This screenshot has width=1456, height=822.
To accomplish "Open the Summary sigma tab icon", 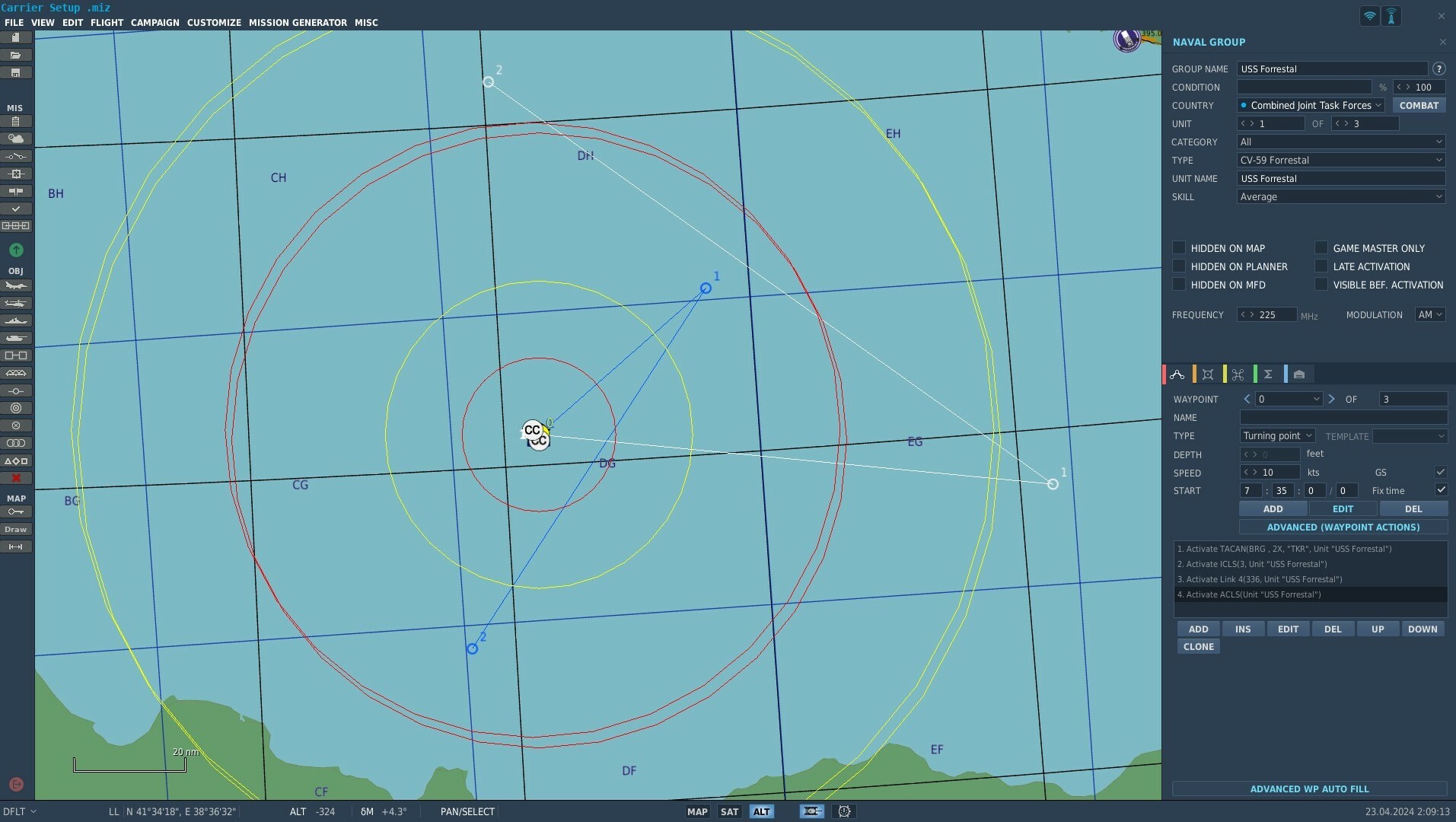I will coord(1268,374).
